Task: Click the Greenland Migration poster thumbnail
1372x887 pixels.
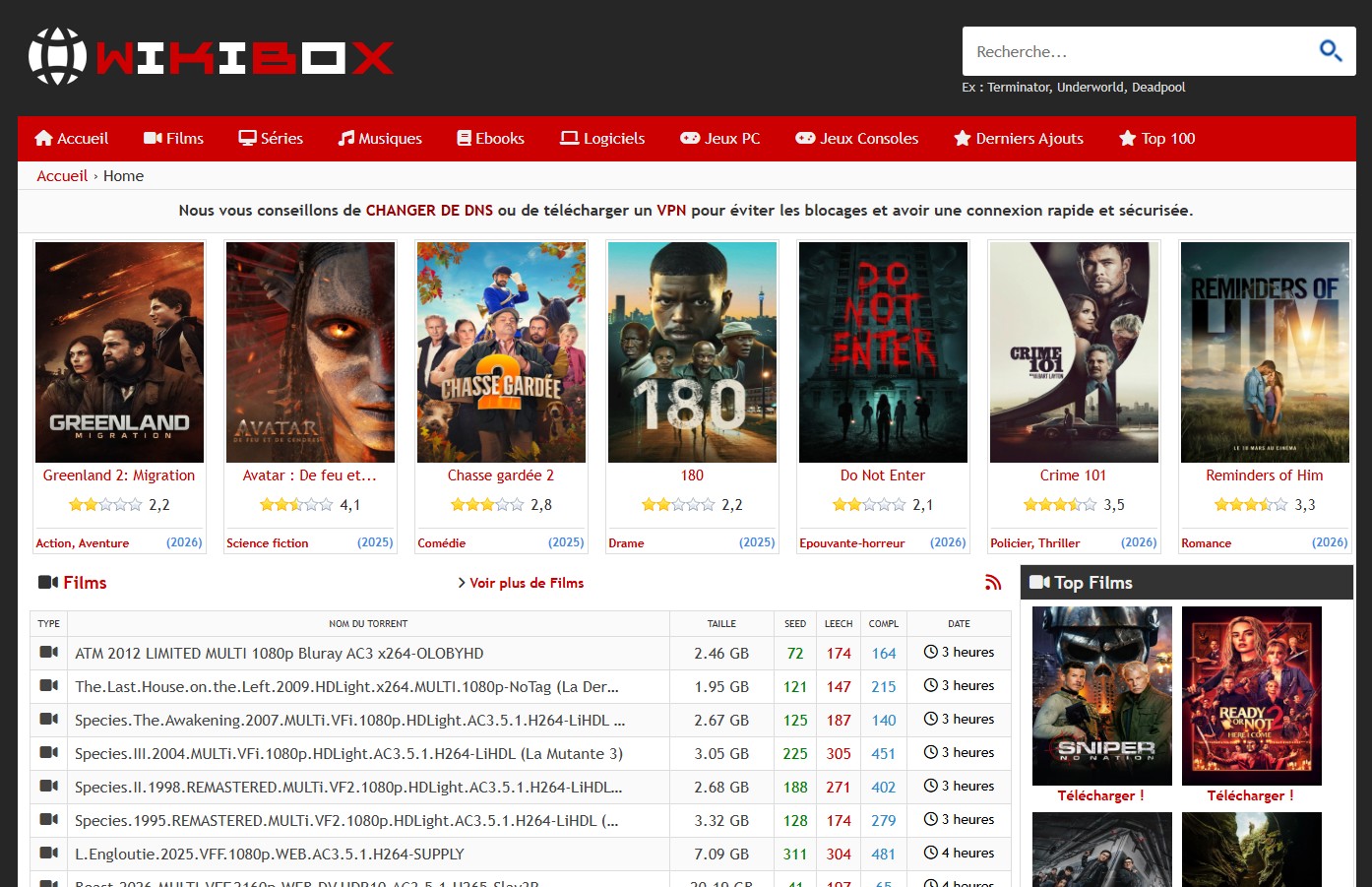Action: coord(119,352)
